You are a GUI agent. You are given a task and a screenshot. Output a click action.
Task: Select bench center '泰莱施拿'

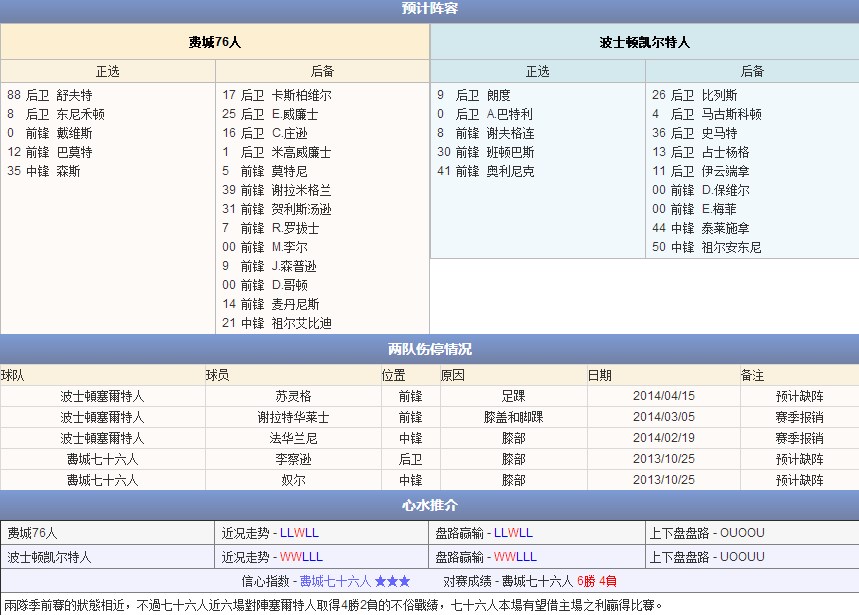point(725,228)
